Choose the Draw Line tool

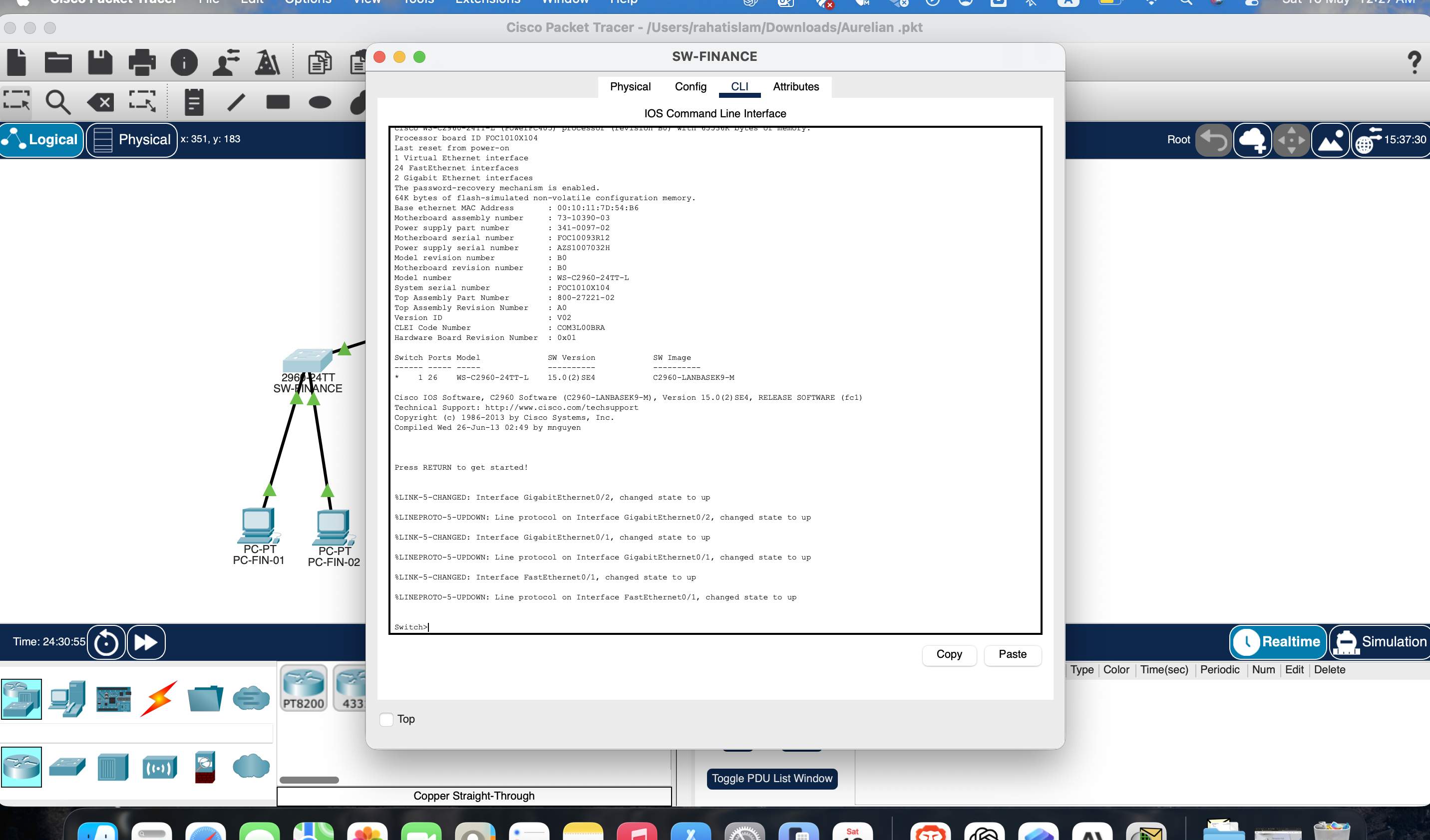click(x=236, y=102)
